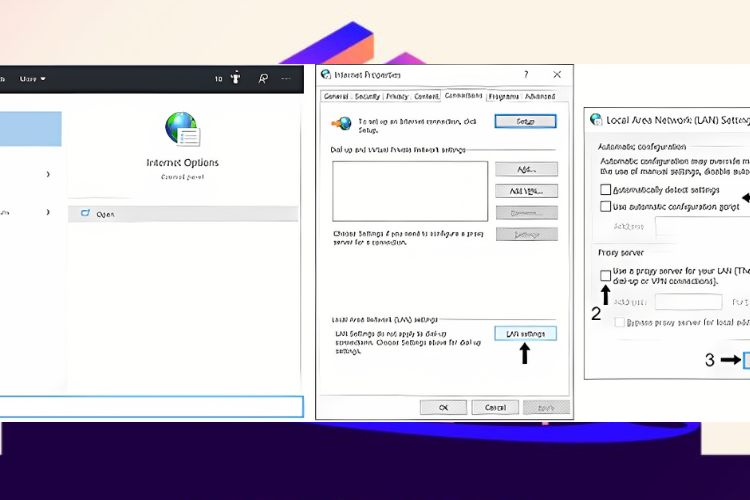Switch to the Security tab
This screenshot has width=750, height=500.
point(367,96)
